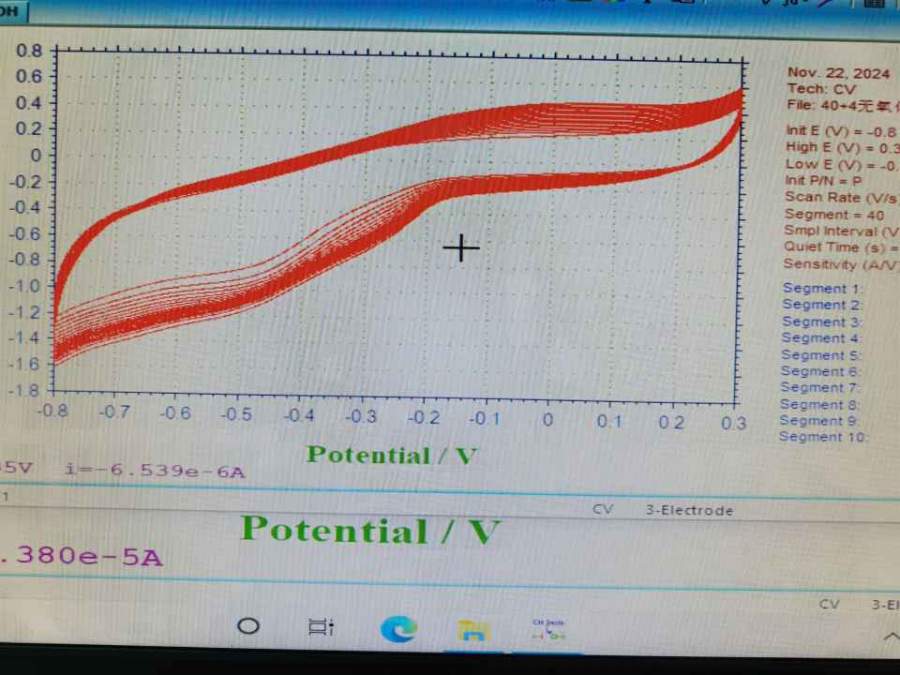Click the "Tech: CV" label
The height and width of the screenshot is (675, 900).
(x=821, y=89)
